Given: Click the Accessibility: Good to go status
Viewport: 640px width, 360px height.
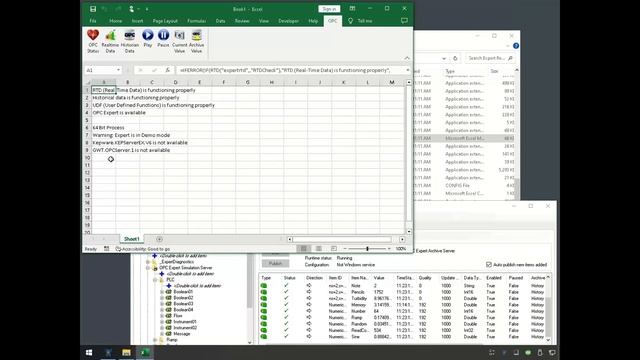Looking at the screenshot, I should [x=143, y=249].
